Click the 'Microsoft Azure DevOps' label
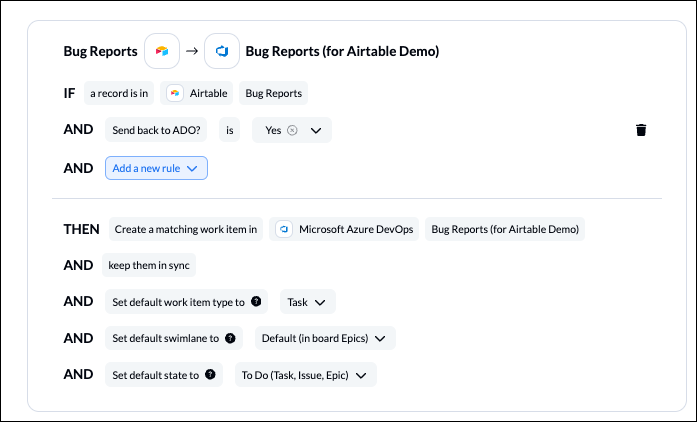Viewport: 697px width, 422px height. [x=356, y=229]
